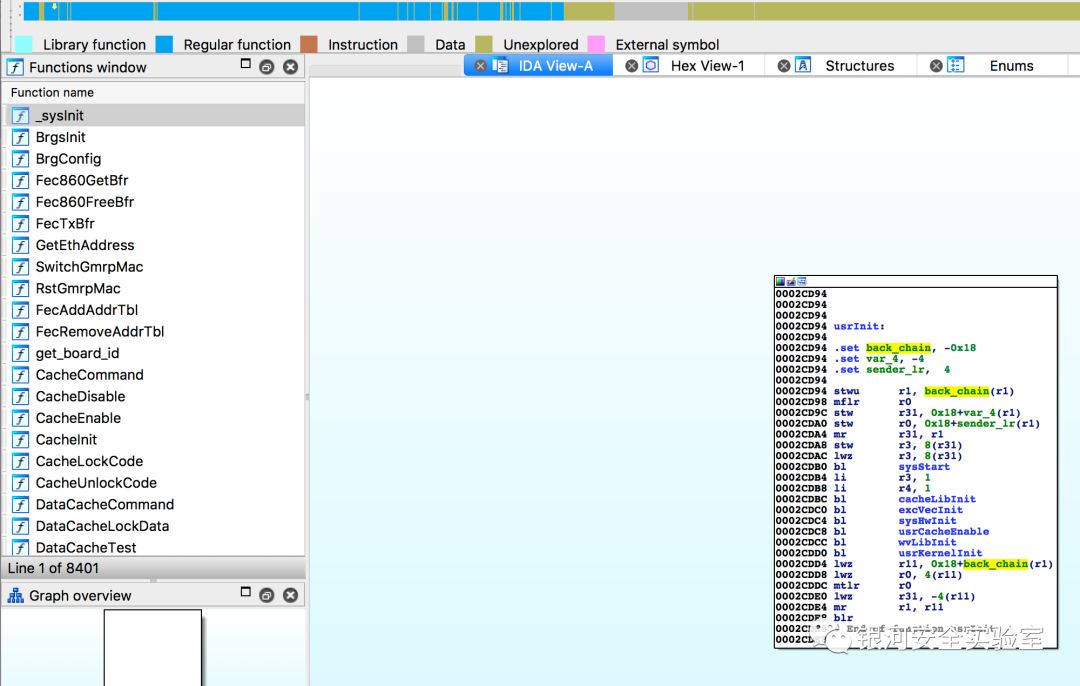Click the Functions window panel icon
The width and height of the screenshot is (1080, 686).
tap(15, 67)
